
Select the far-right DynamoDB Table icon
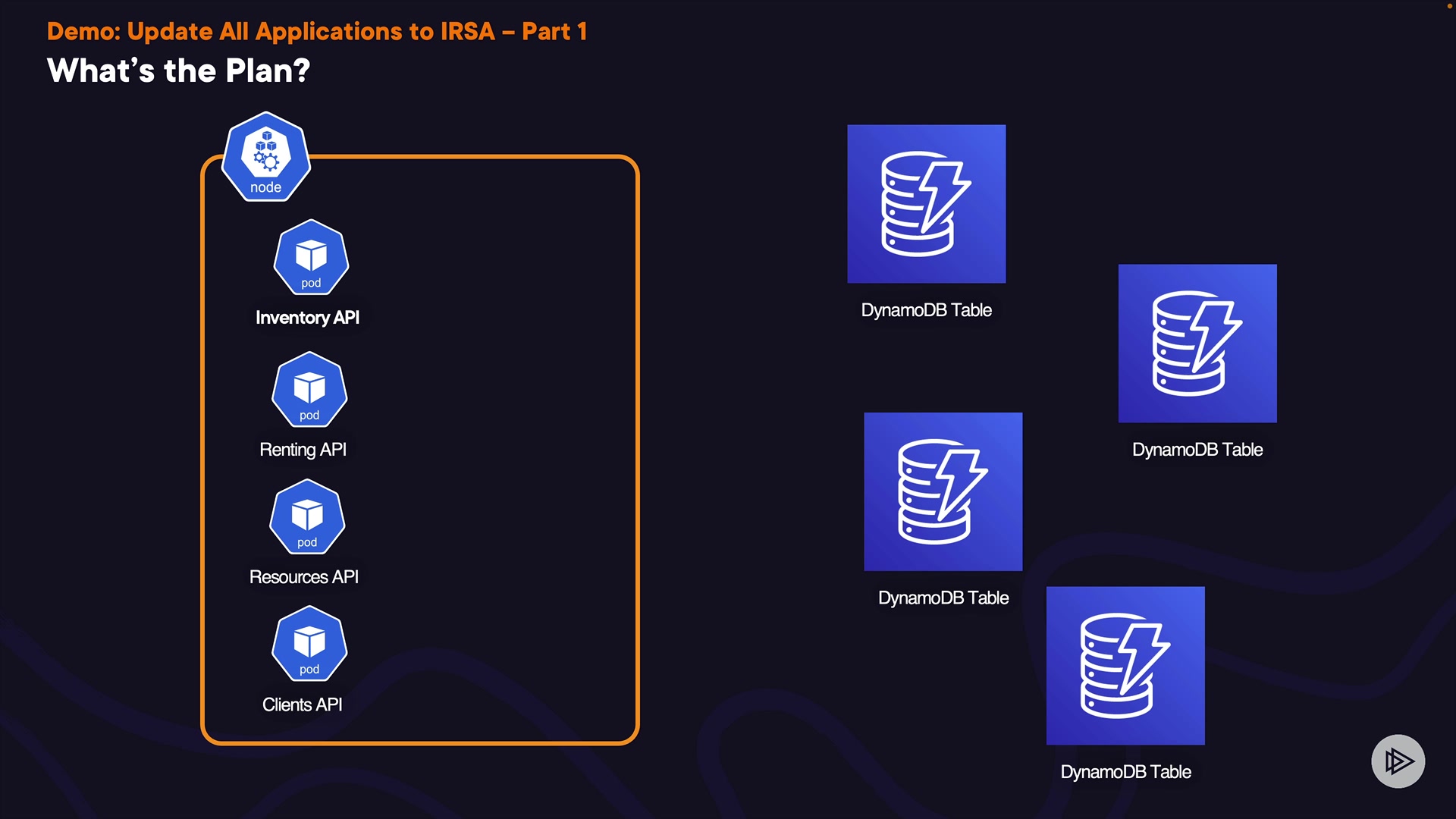(1197, 344)
